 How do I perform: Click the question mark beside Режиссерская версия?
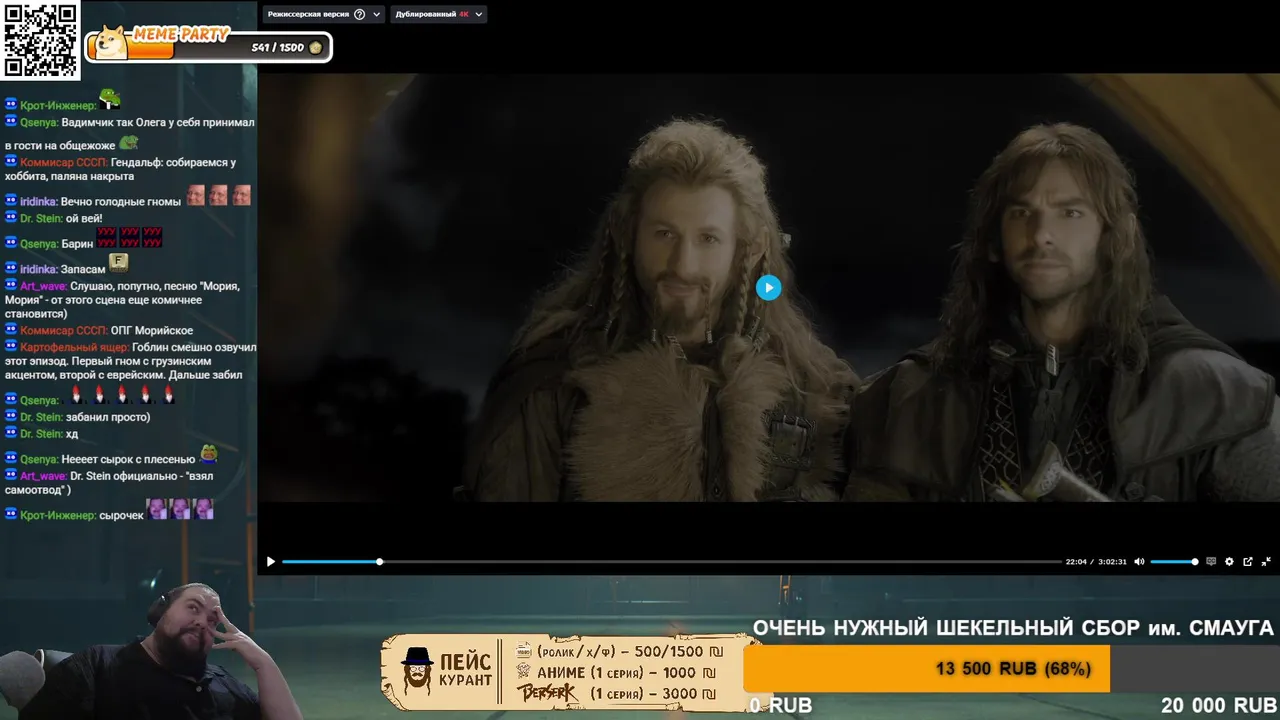360,15
